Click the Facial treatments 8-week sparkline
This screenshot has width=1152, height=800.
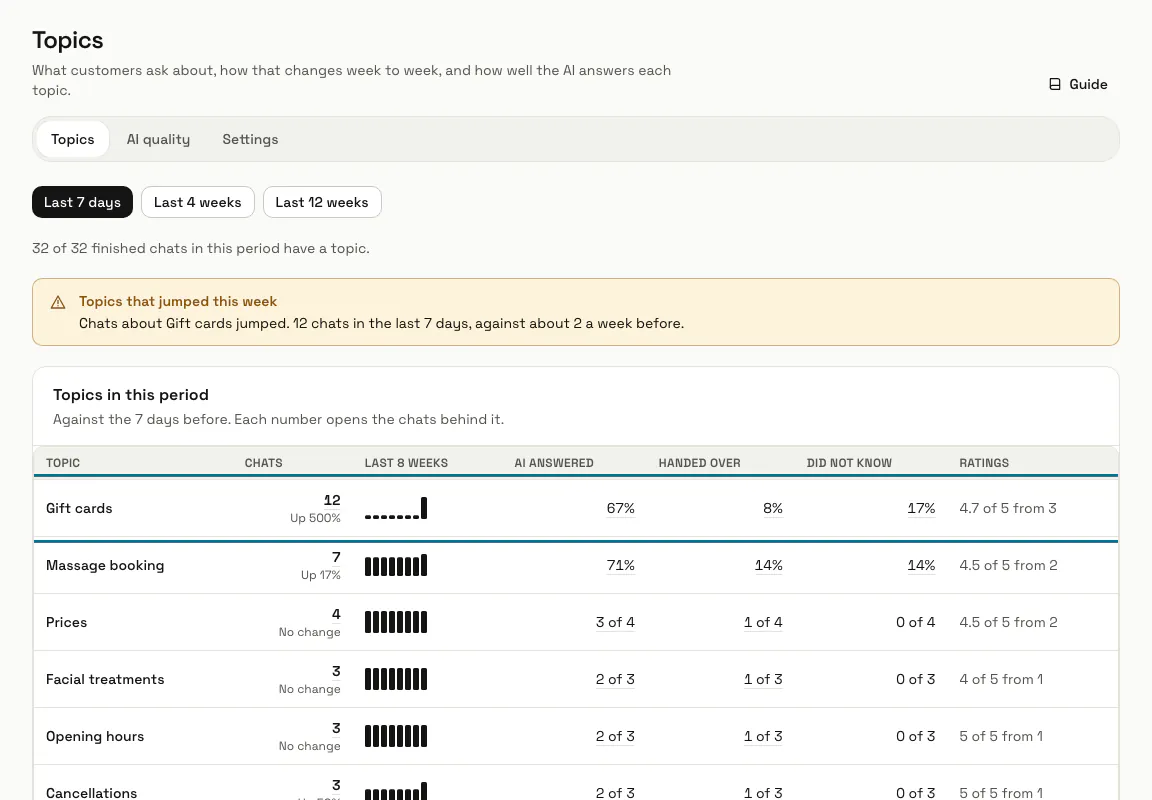[x=396, y=680]
